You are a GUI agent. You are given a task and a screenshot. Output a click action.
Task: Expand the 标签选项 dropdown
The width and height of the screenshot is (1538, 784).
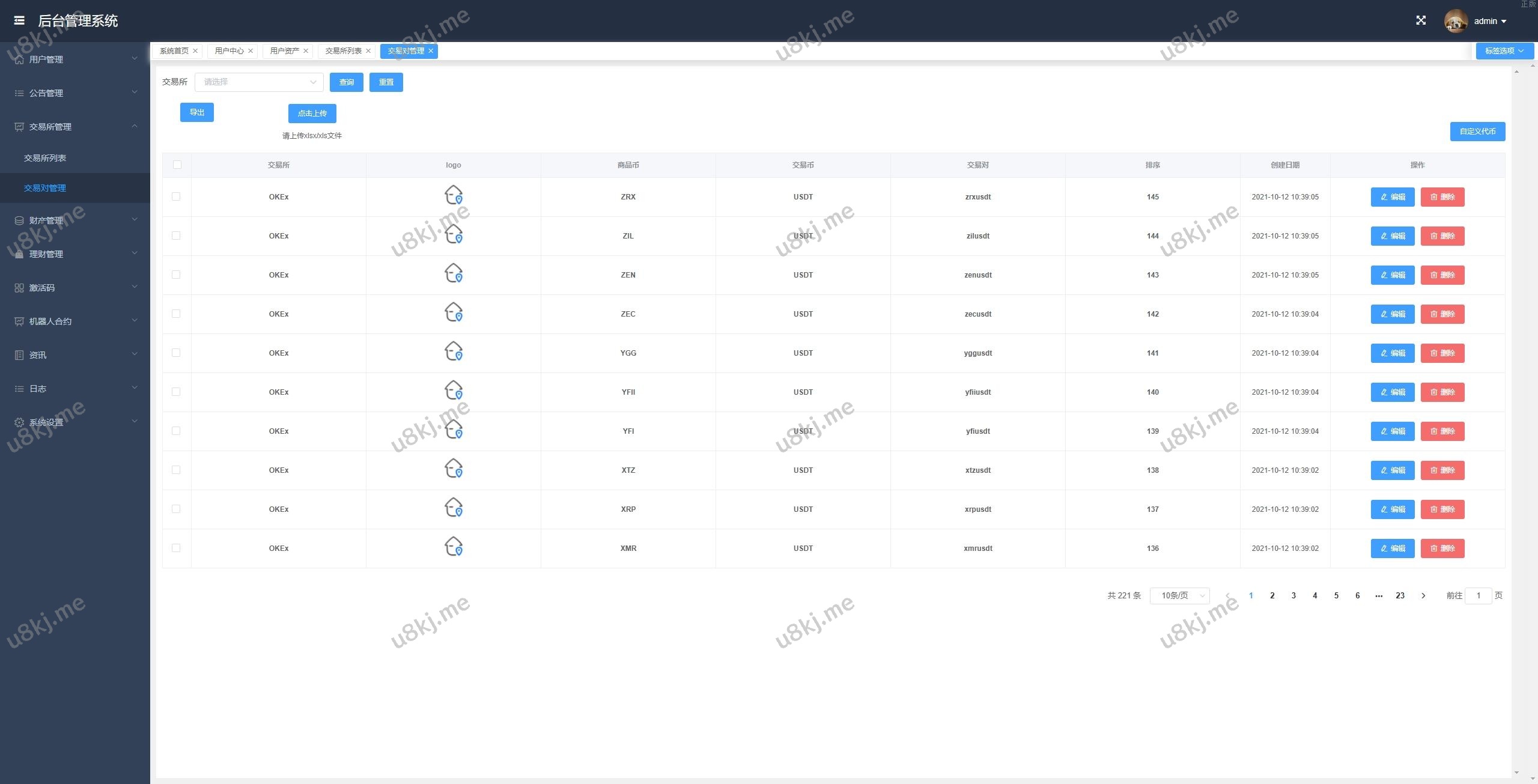tap(1504, 51)
